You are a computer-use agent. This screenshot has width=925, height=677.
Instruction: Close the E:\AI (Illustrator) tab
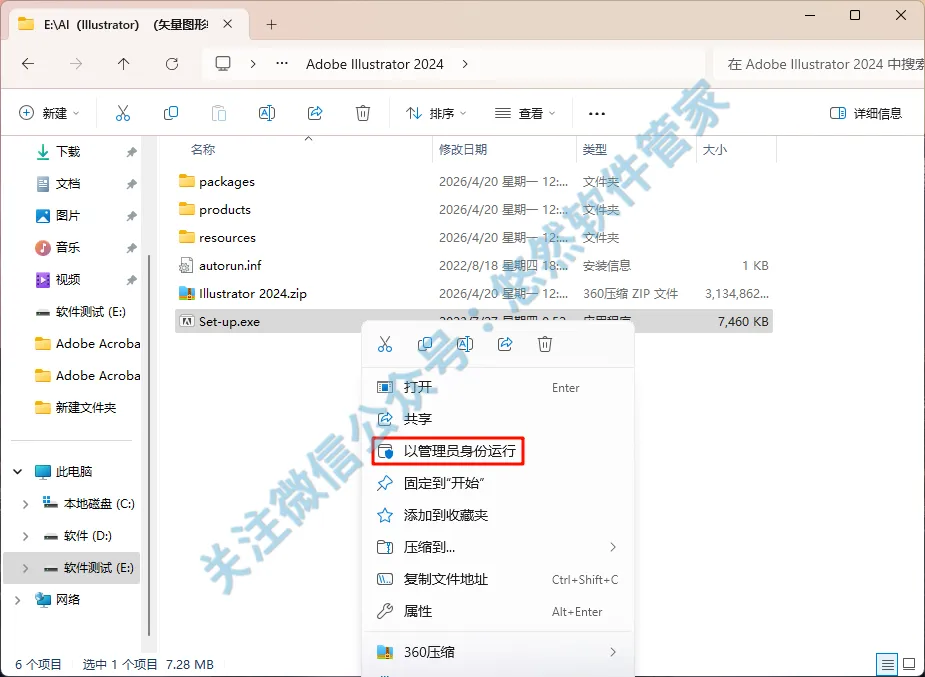point(228,24)
